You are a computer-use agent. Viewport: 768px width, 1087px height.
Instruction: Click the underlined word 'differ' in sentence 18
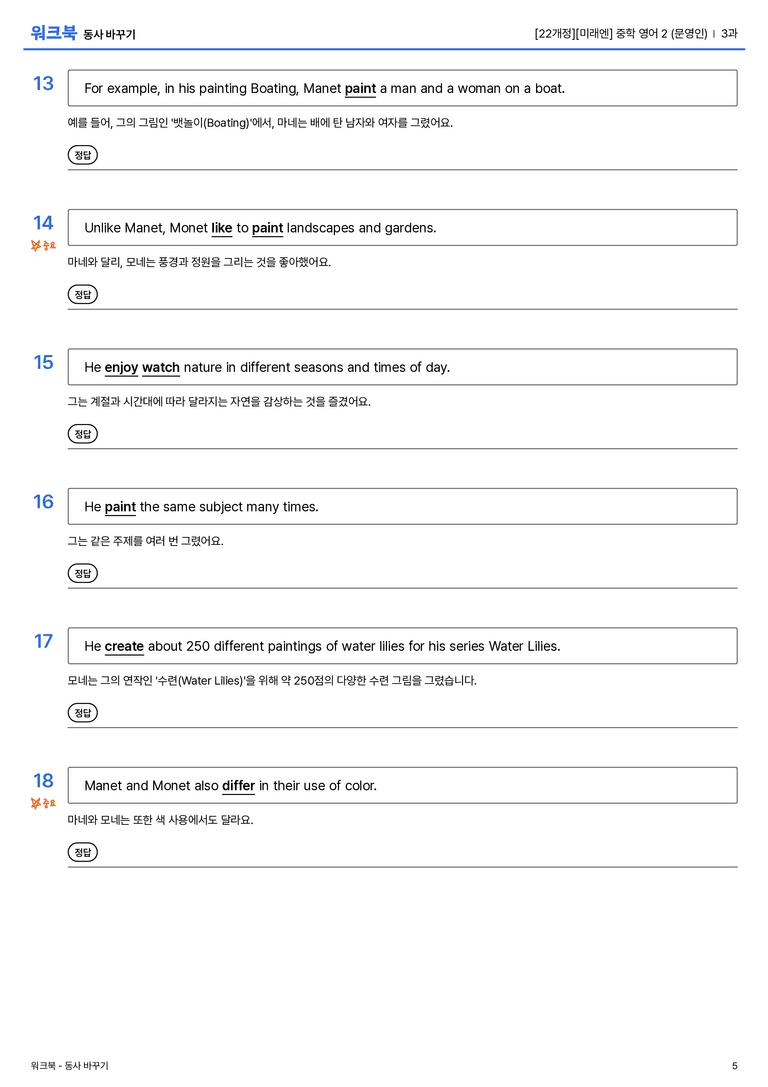point(238,785)
